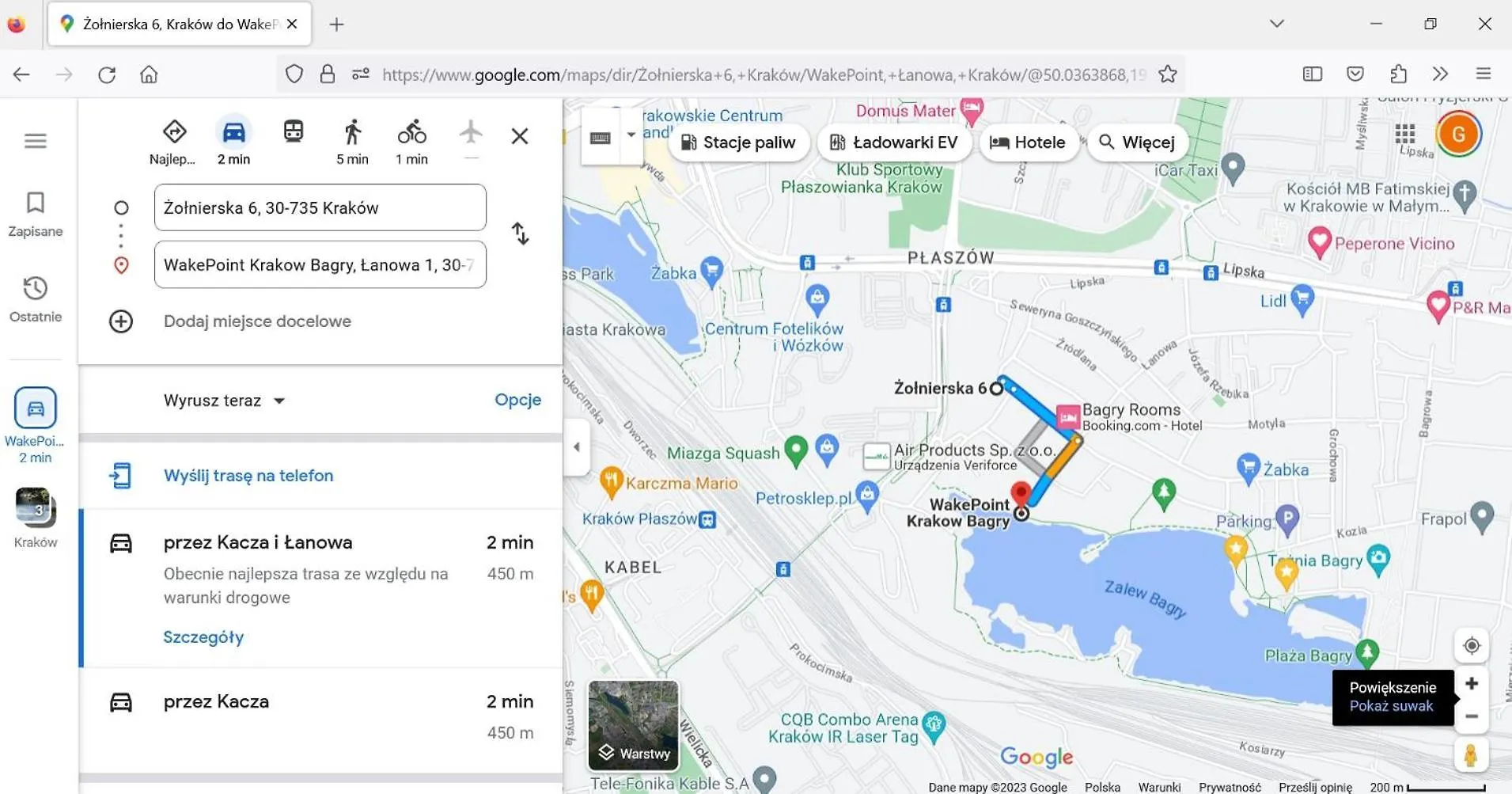Filter map by Stacje paliw

pyautogui.click(x=738, y=142)
